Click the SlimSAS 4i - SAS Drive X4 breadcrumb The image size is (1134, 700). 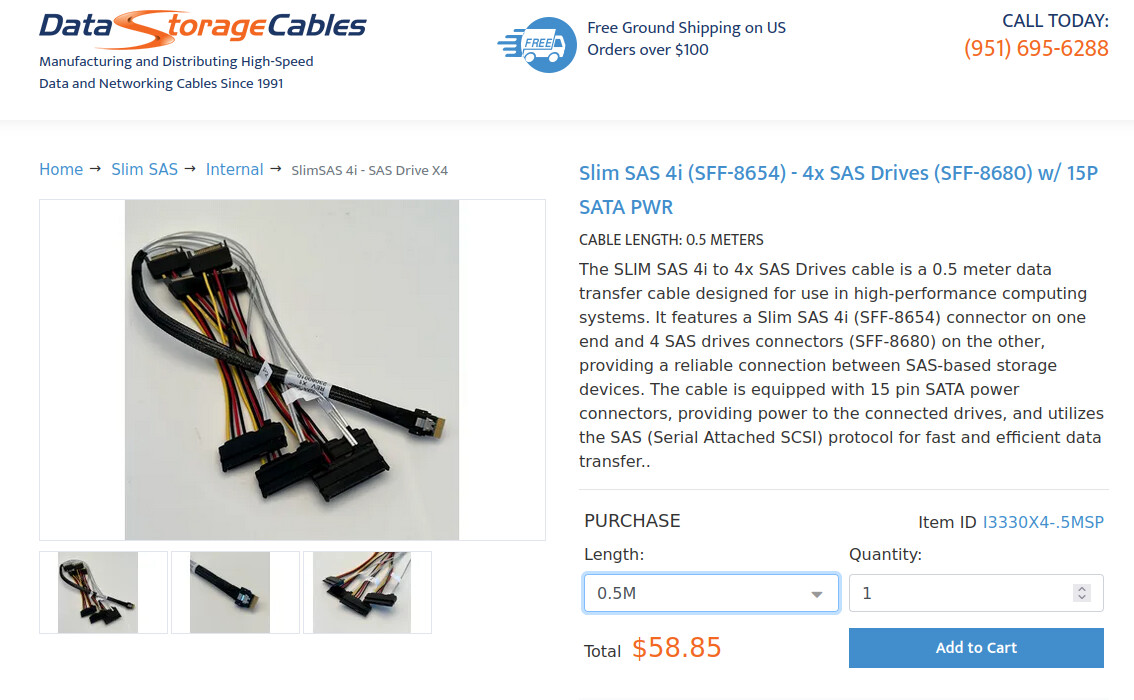tap(369, 170)
